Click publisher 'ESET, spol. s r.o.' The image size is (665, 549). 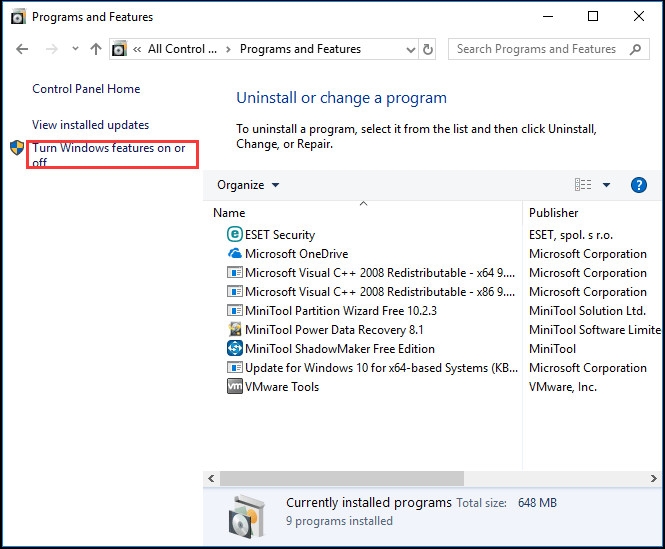click(571, 235)
